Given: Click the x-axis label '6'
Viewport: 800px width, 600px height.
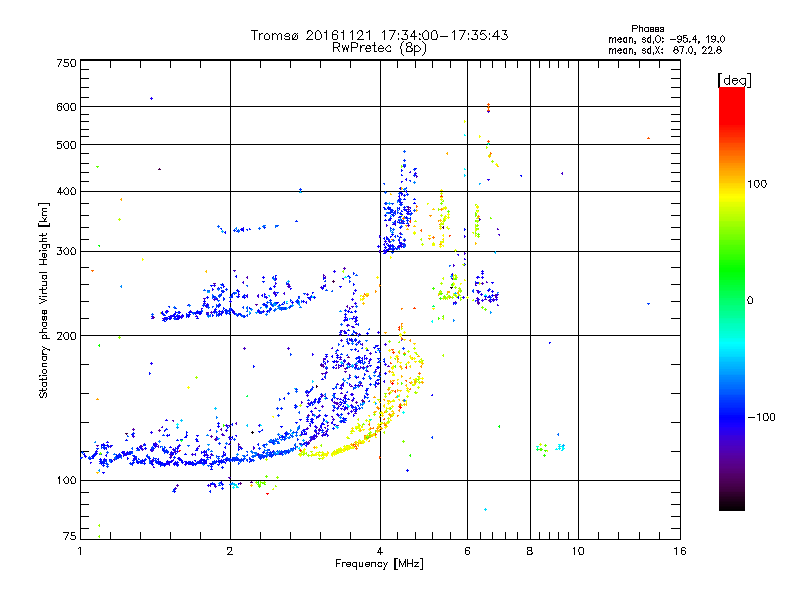Looking at the screenshot, I should [467, 551].
